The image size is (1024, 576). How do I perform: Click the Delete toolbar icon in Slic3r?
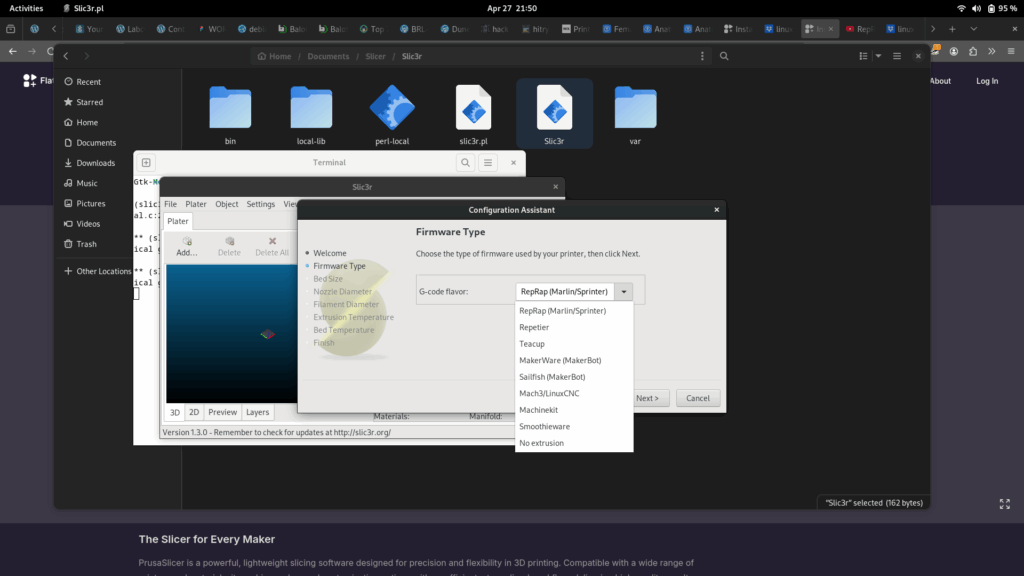(229, 246)
